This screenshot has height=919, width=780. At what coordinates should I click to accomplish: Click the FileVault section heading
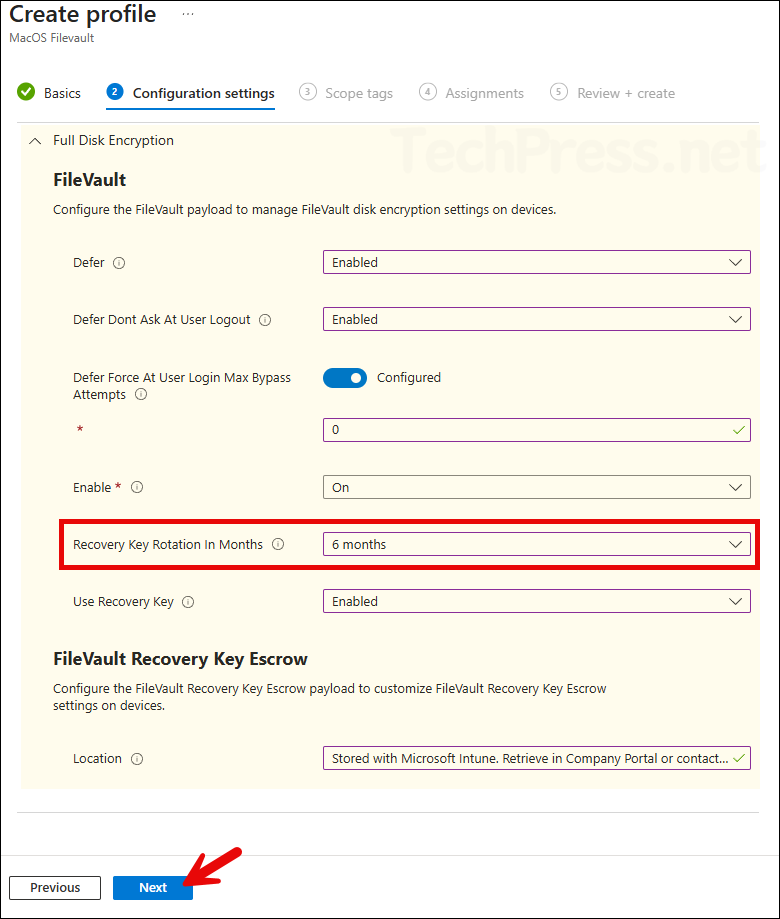(x=90, y=180)
